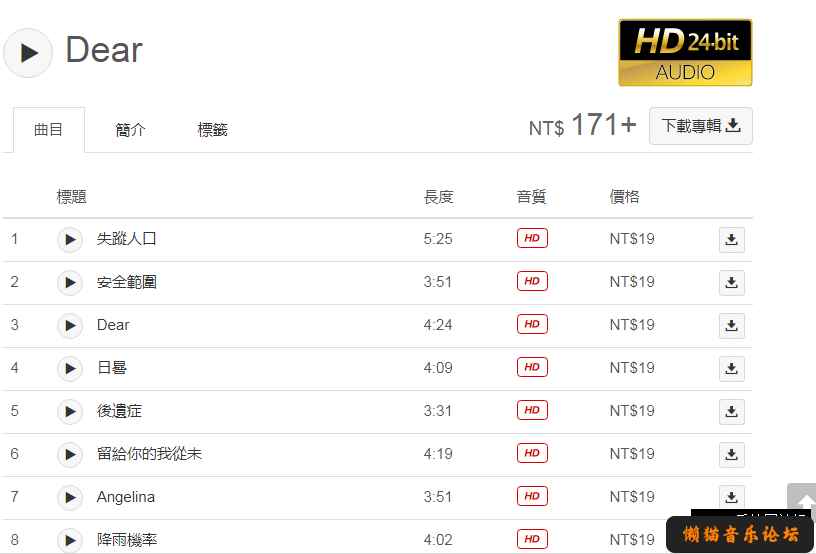Open the 標籤 tab
The image size is (816, 554).
(212, 130)
